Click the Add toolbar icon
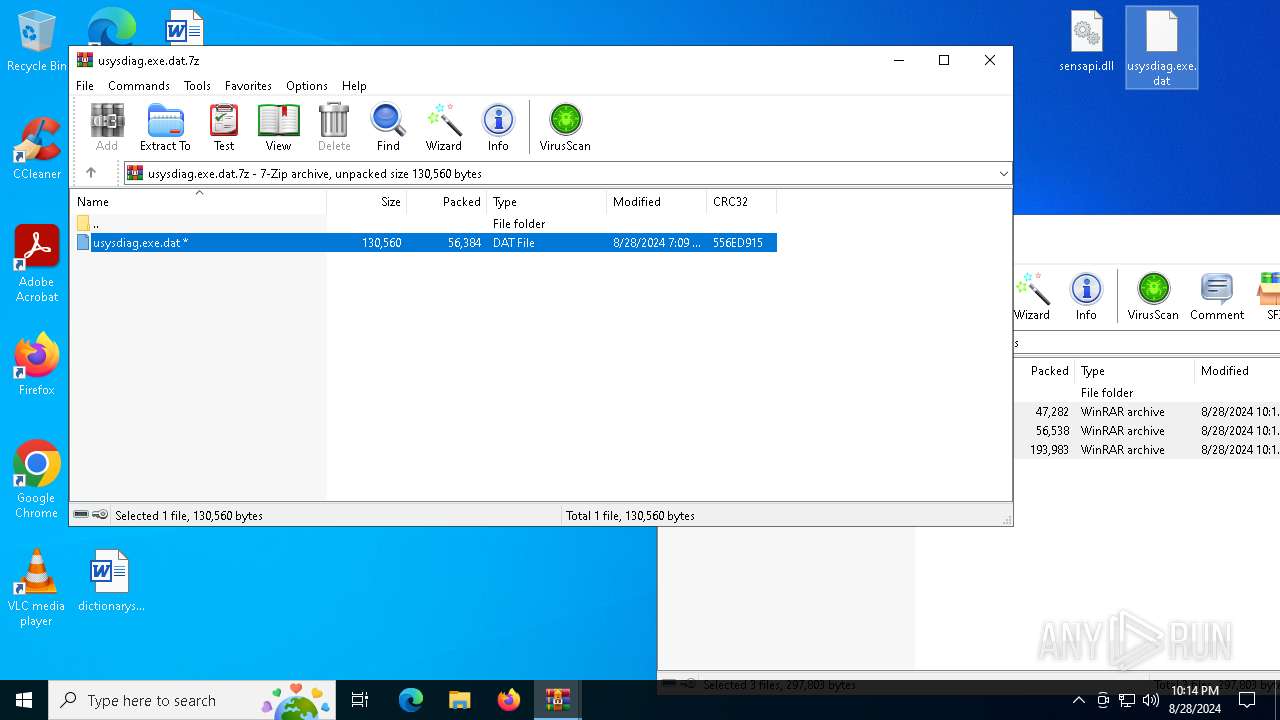 [107, 128]
